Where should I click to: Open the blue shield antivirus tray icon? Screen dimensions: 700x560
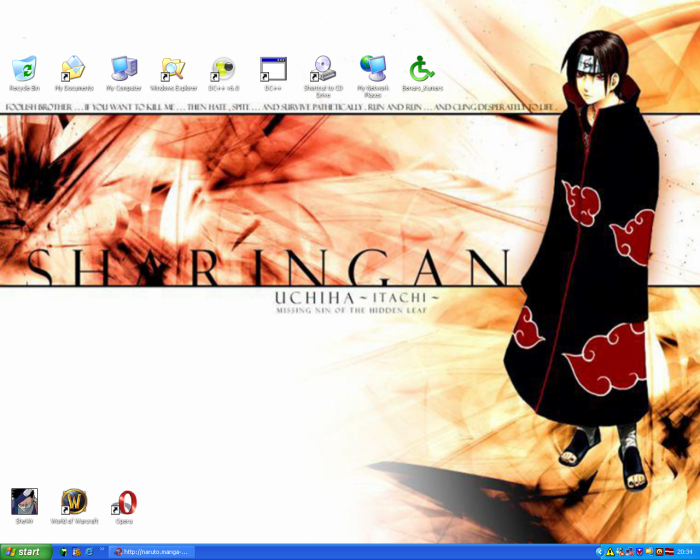point(639,552)
